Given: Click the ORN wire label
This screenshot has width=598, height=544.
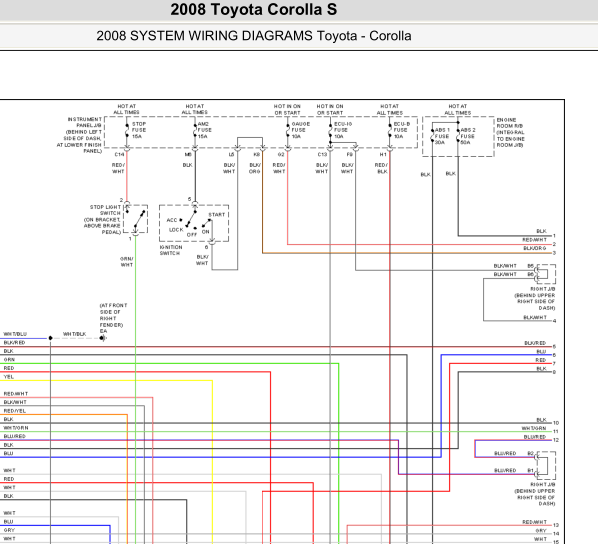Looking at the screenshot, I should pos(9,360).
